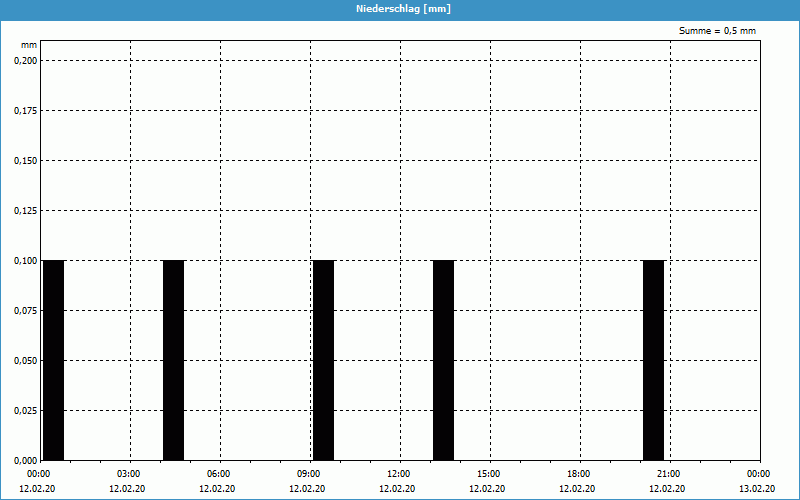Click the 0,075 y-axis value
This screenshot has height=500, width=800.
pos(24,311)
